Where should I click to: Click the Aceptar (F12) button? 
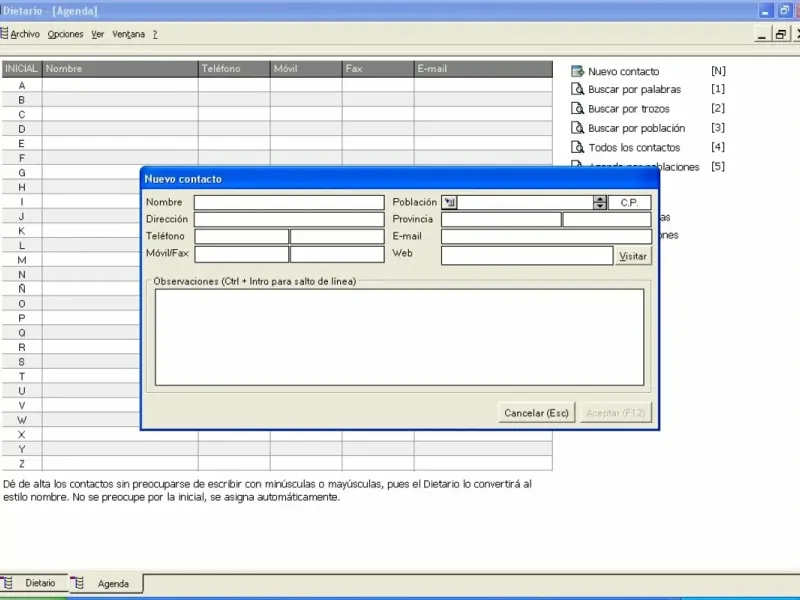(615, 413)
